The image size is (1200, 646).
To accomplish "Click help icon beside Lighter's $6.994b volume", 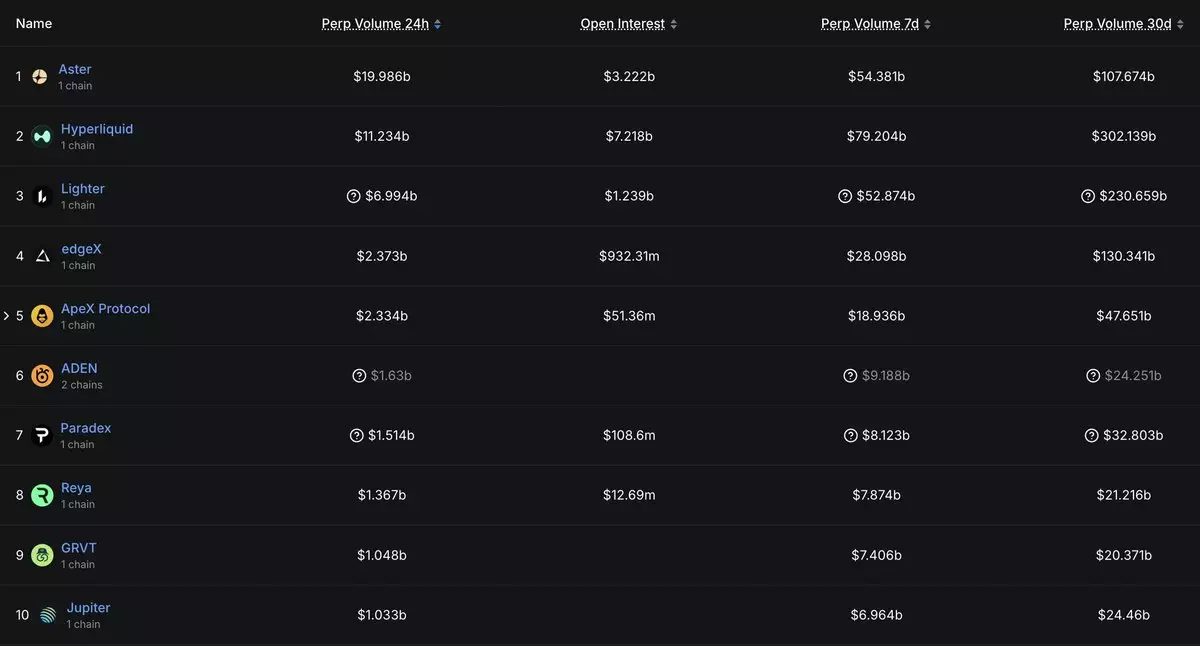I will (x=353, y=196).
